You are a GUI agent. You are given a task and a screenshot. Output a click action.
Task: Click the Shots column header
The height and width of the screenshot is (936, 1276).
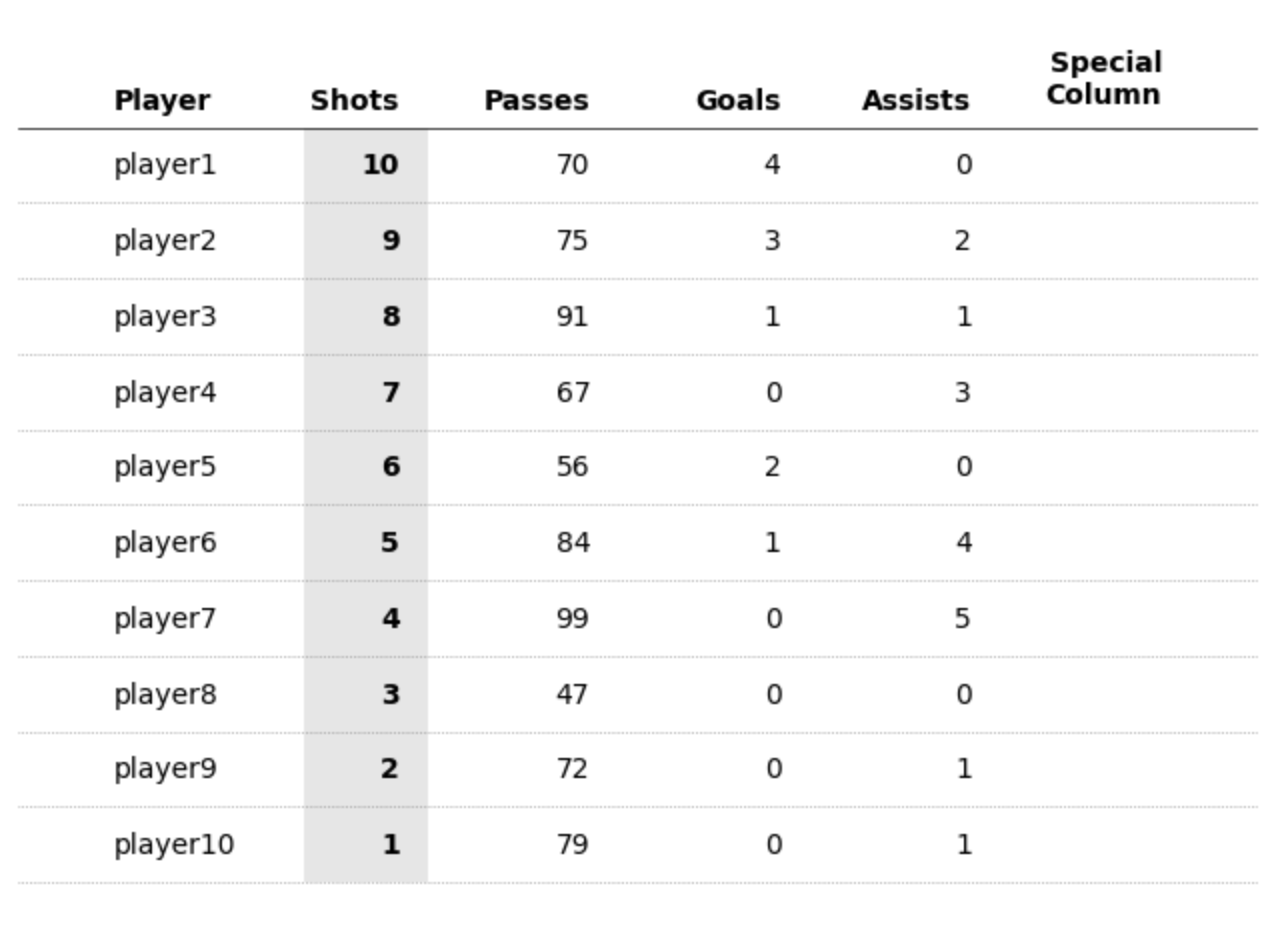[x=354, y=101]
